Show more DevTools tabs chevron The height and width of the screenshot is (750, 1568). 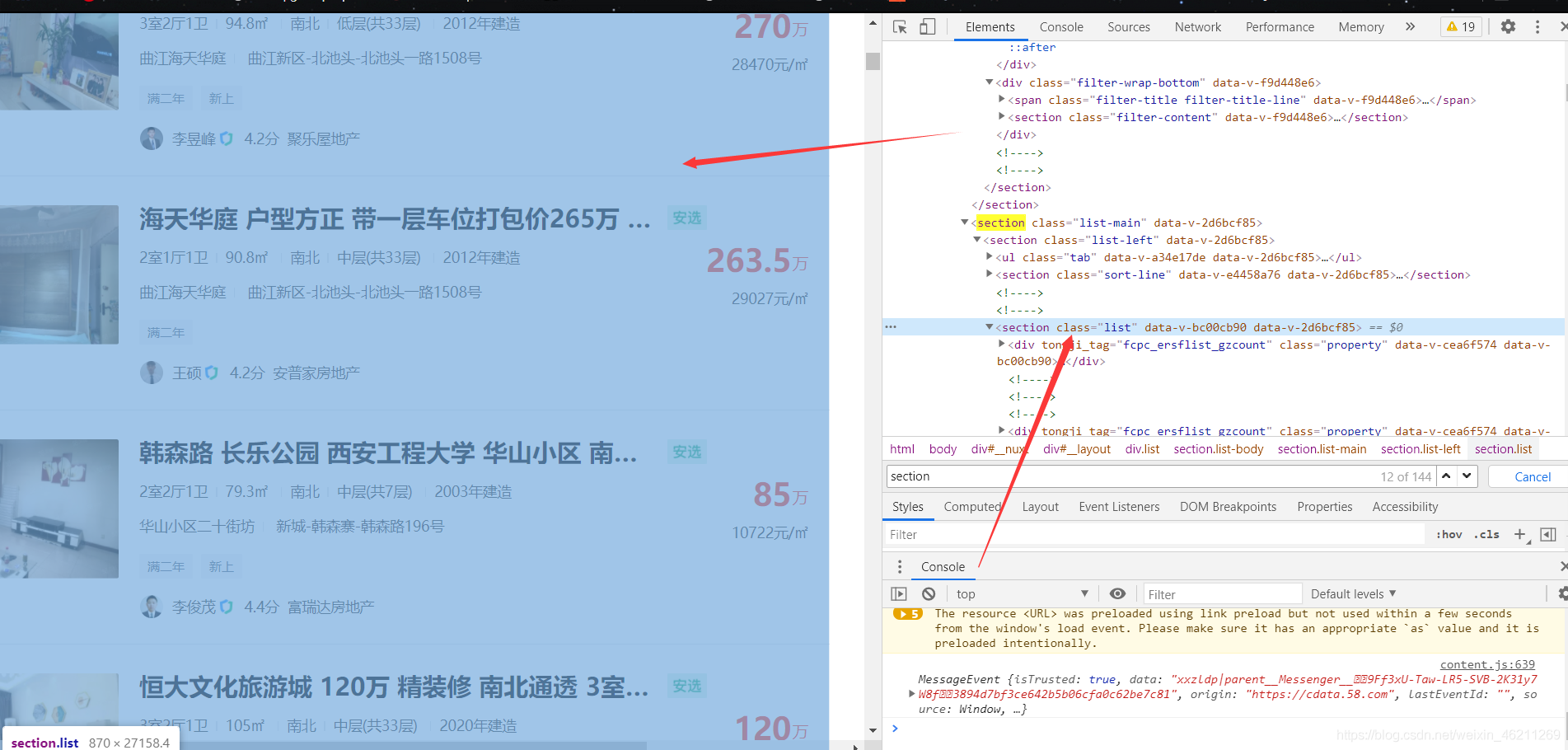pyautogui.click(x=1410, y=27)
